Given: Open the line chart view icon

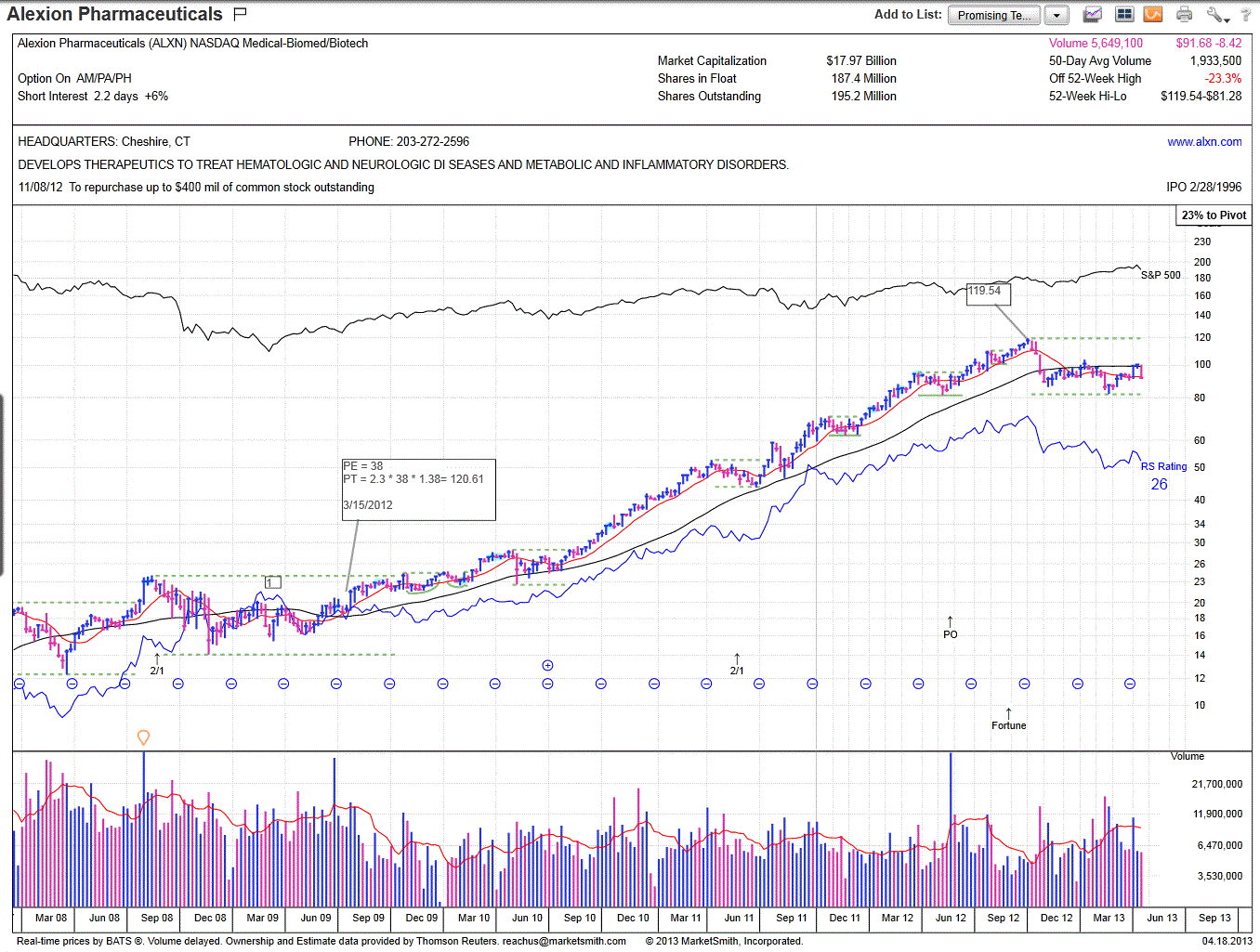Looking at the screenshot, I should [1093, 14].
